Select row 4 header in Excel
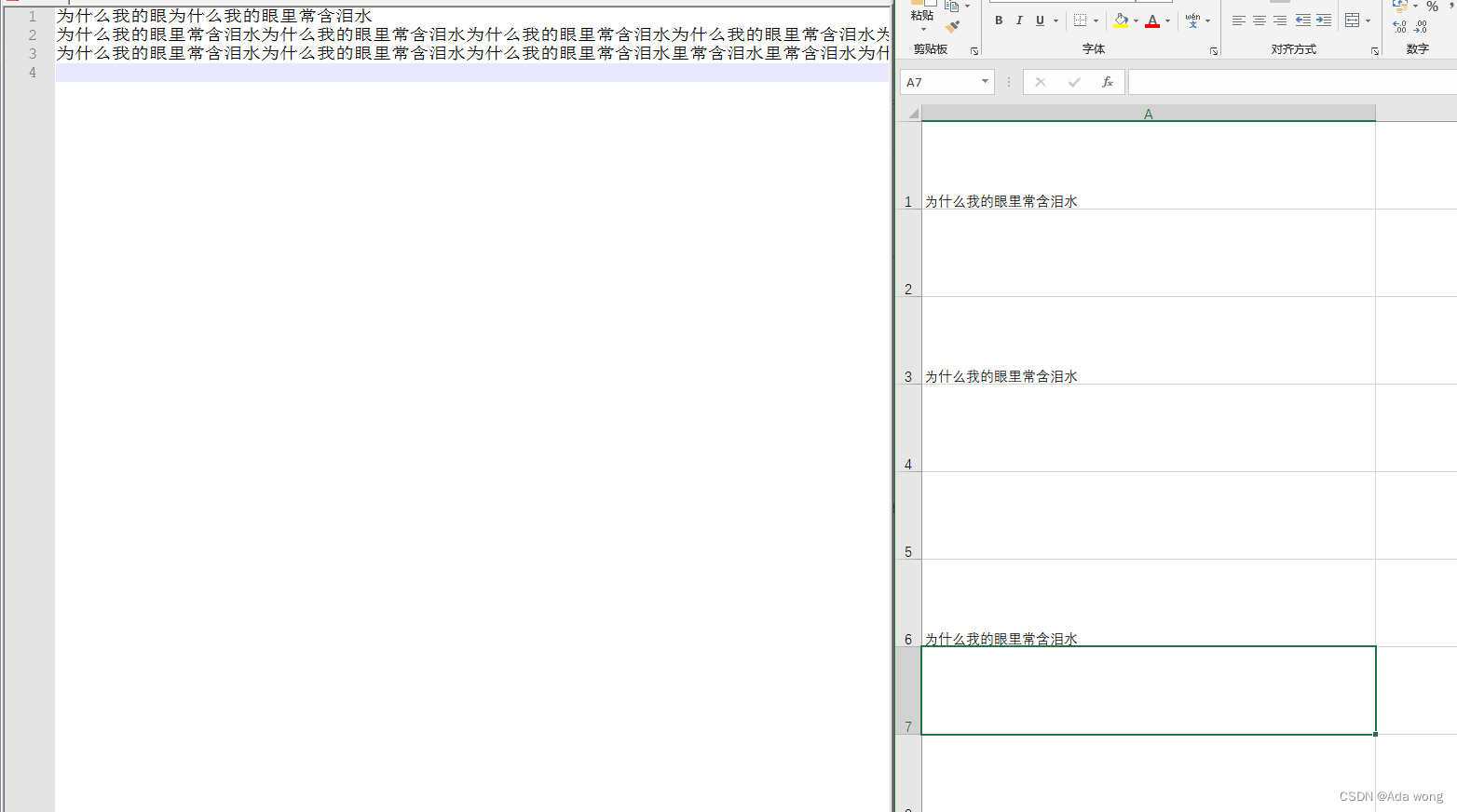This screenshot has width=1457, height=812. click(x=908, y=427)
